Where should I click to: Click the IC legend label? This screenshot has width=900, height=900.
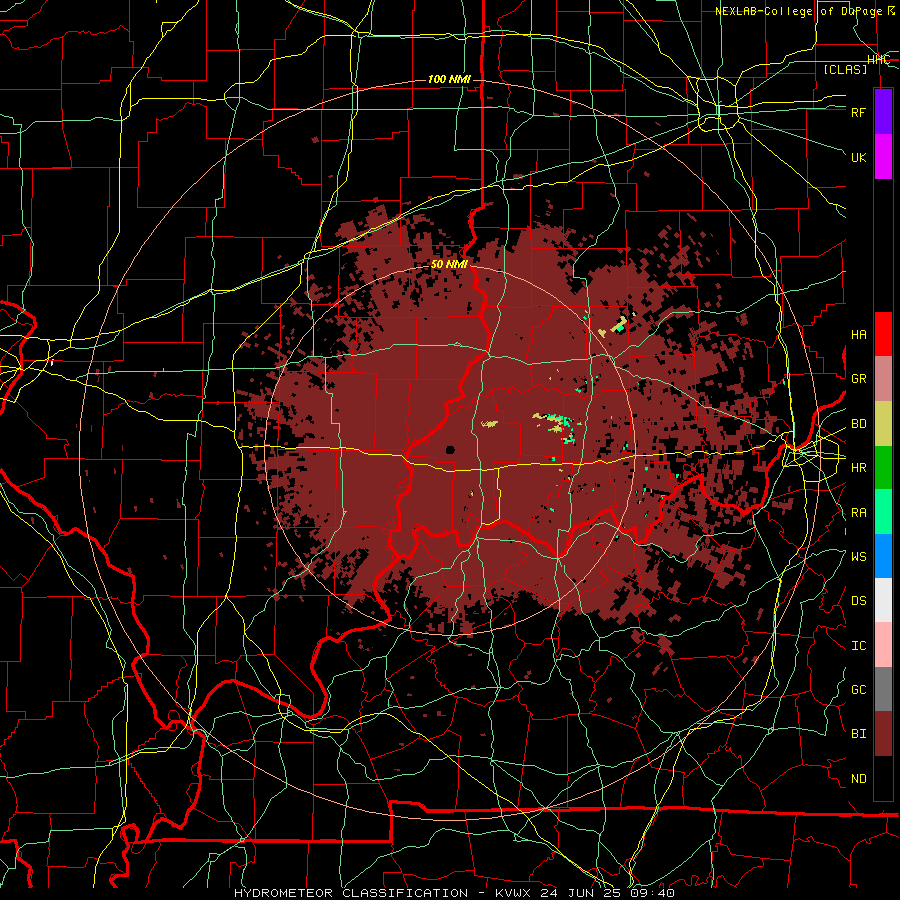[858, 646]
